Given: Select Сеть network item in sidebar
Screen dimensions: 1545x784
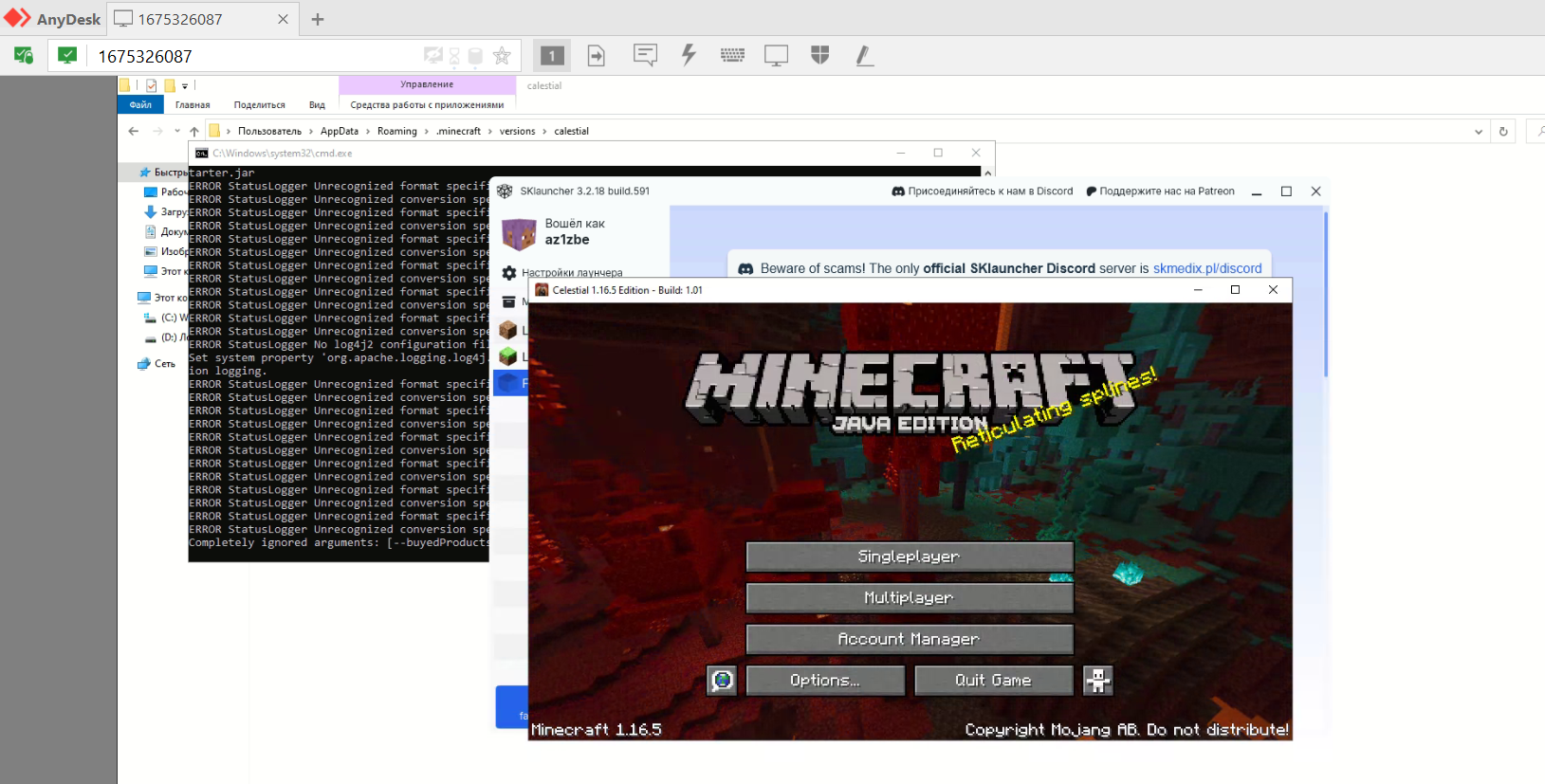Looking at the screenshot, I should coord(156,364).
